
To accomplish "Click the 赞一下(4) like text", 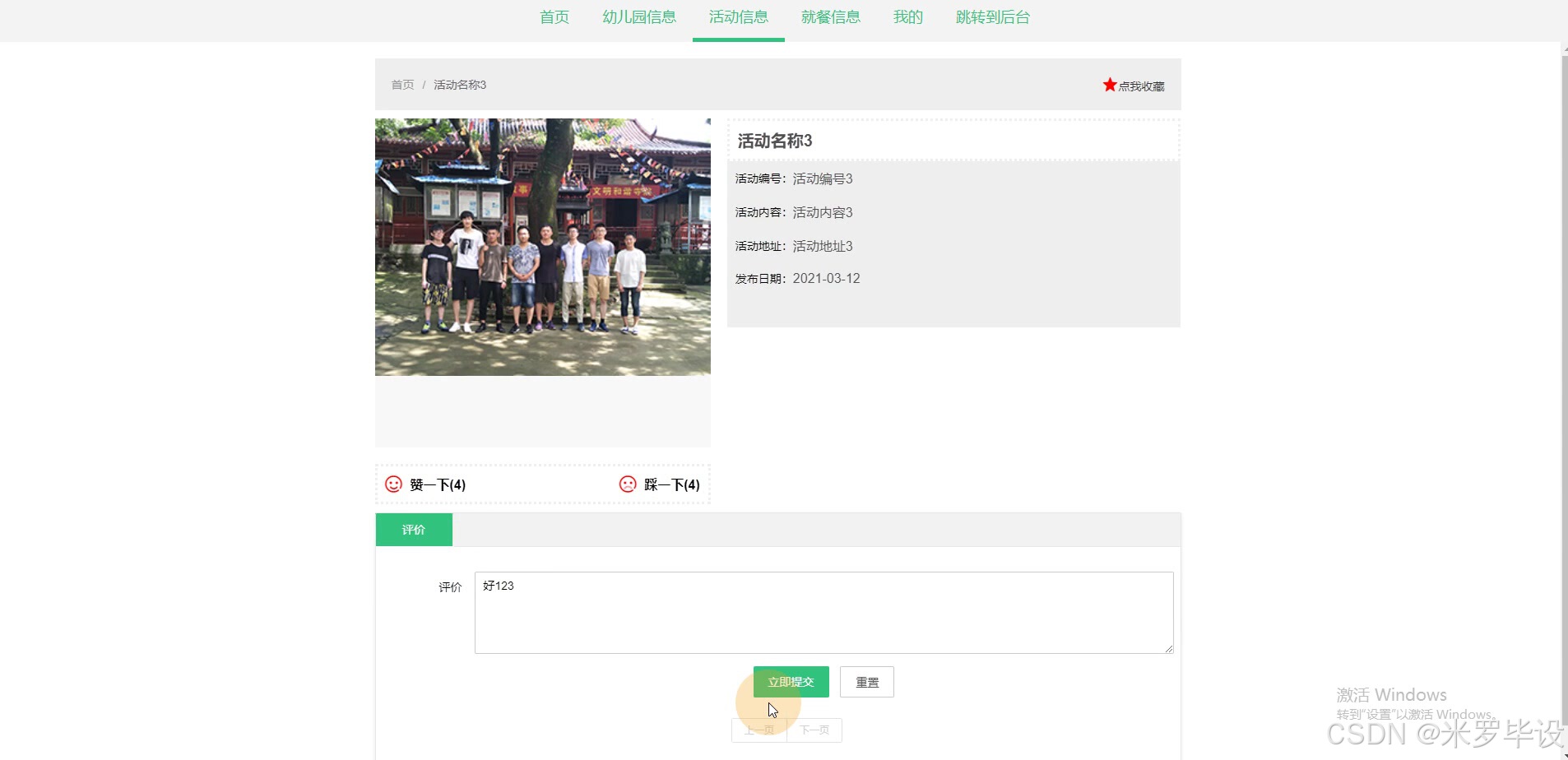I will 438,484.
